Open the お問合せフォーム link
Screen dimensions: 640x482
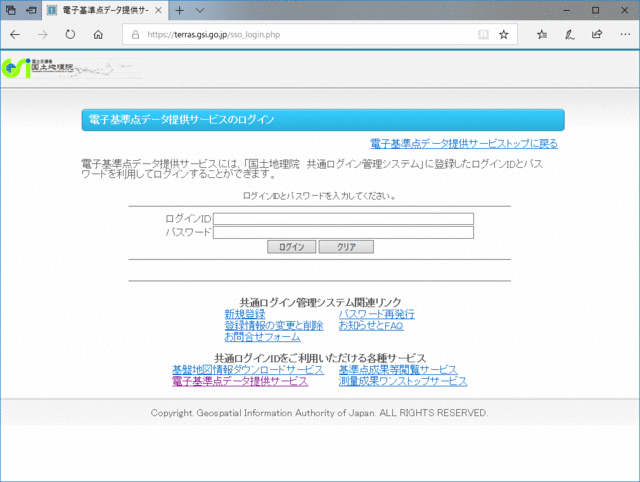click(x=262, y=337)
